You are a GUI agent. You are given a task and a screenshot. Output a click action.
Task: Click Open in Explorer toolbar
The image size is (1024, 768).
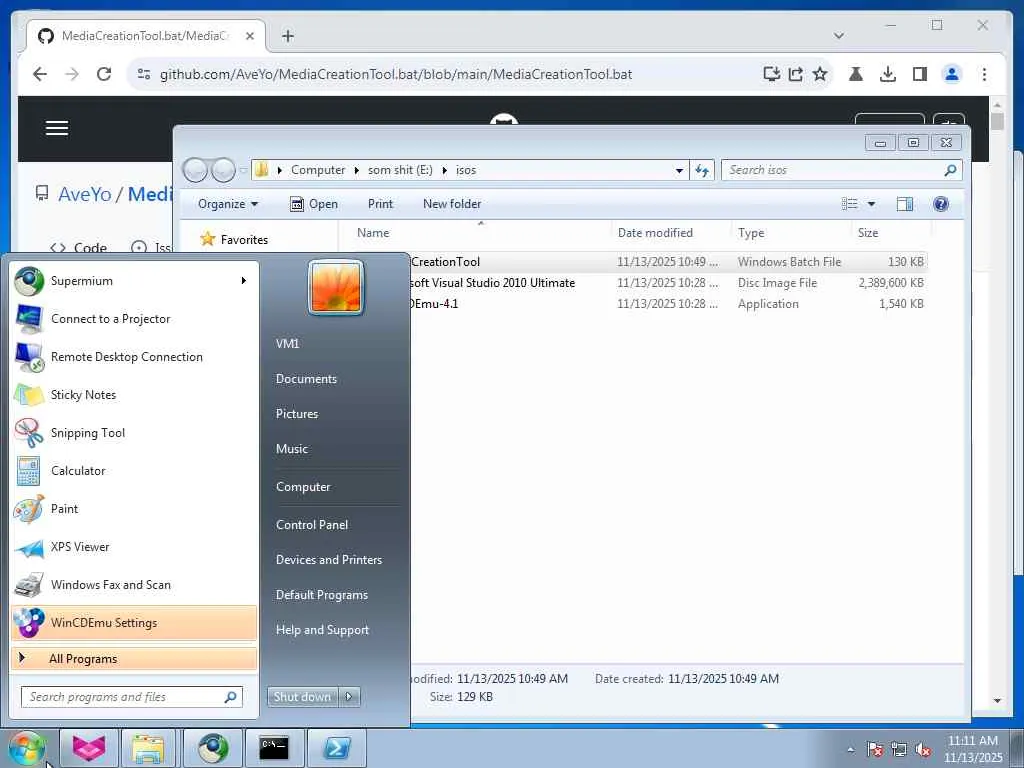(x=314, y=204)
